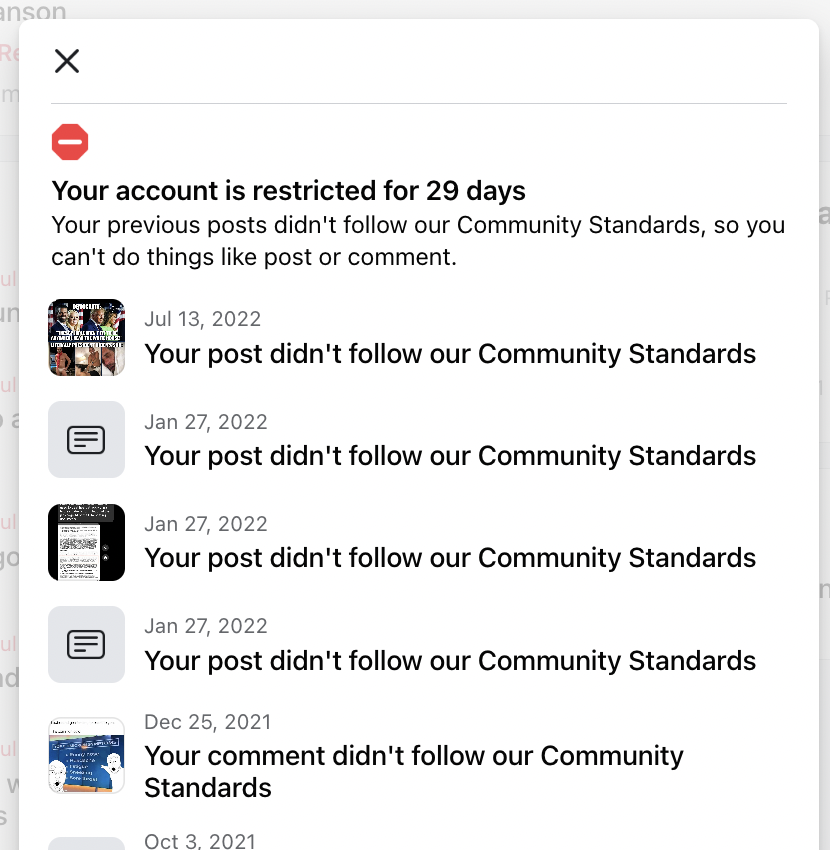Open the Jan 27 violation message directly under Jul 13 entry
Screen dimensions: 830x850
click(450, 456)
